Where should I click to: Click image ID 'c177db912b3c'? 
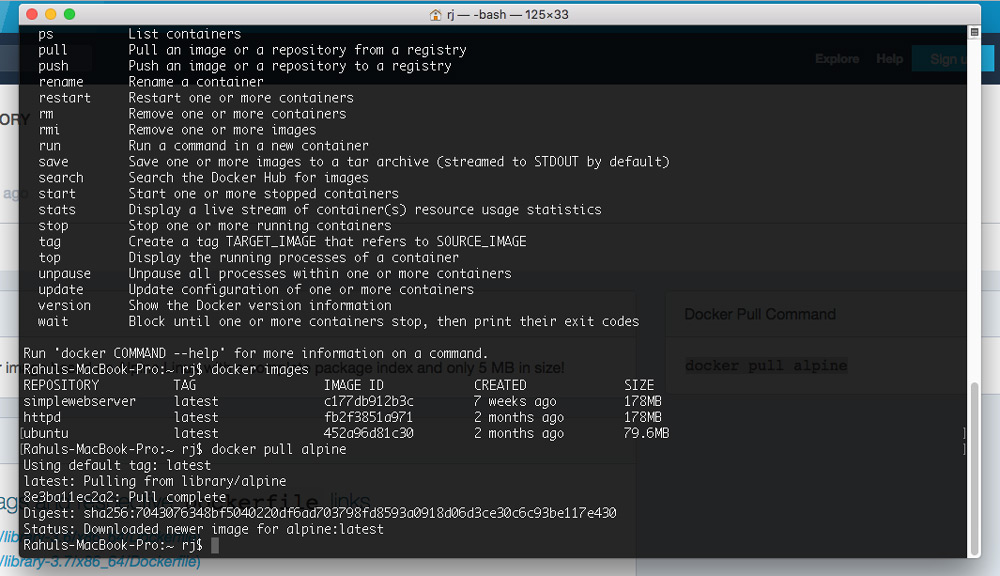click(x=369, y=401)
